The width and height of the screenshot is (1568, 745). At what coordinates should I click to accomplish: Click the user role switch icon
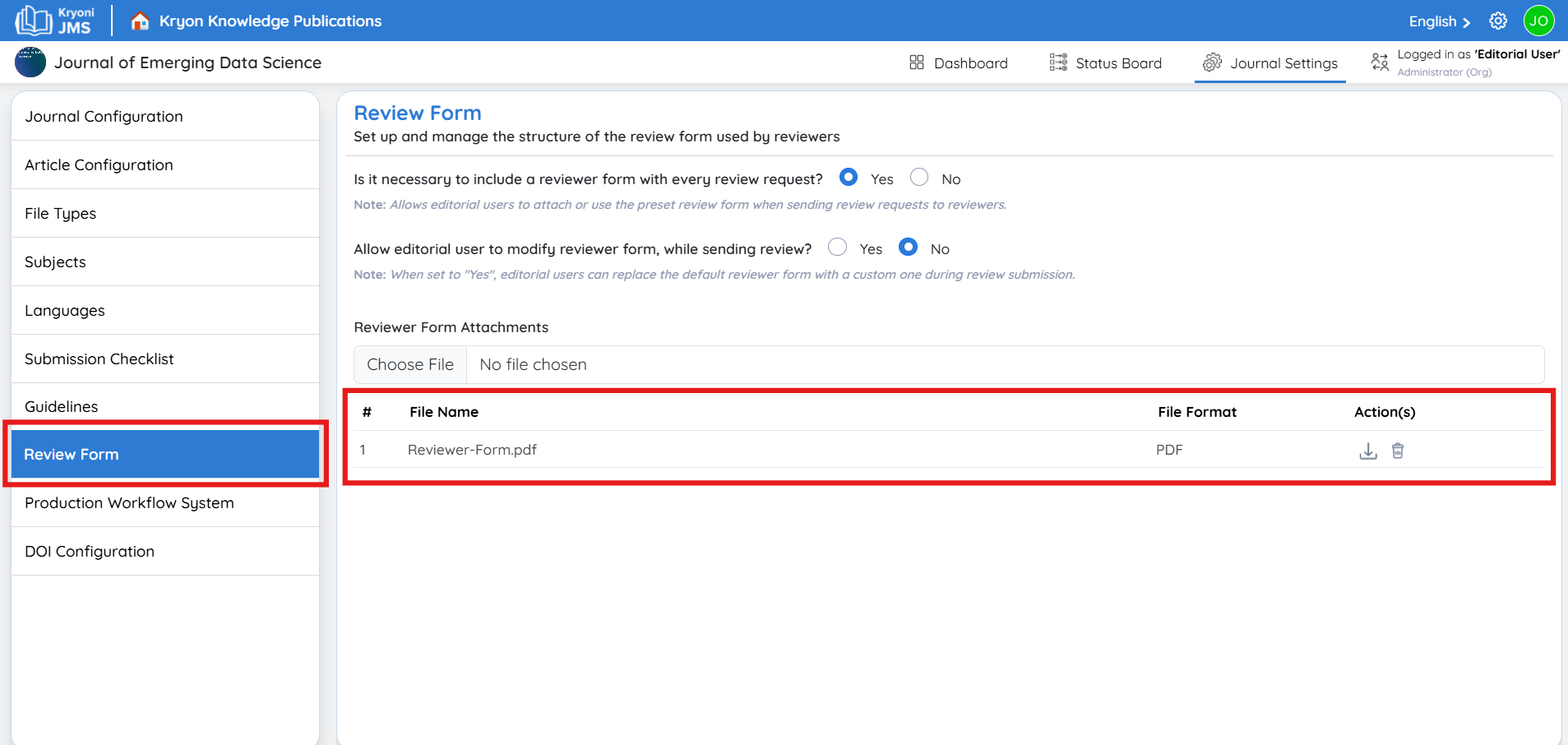coord(1380,62)
